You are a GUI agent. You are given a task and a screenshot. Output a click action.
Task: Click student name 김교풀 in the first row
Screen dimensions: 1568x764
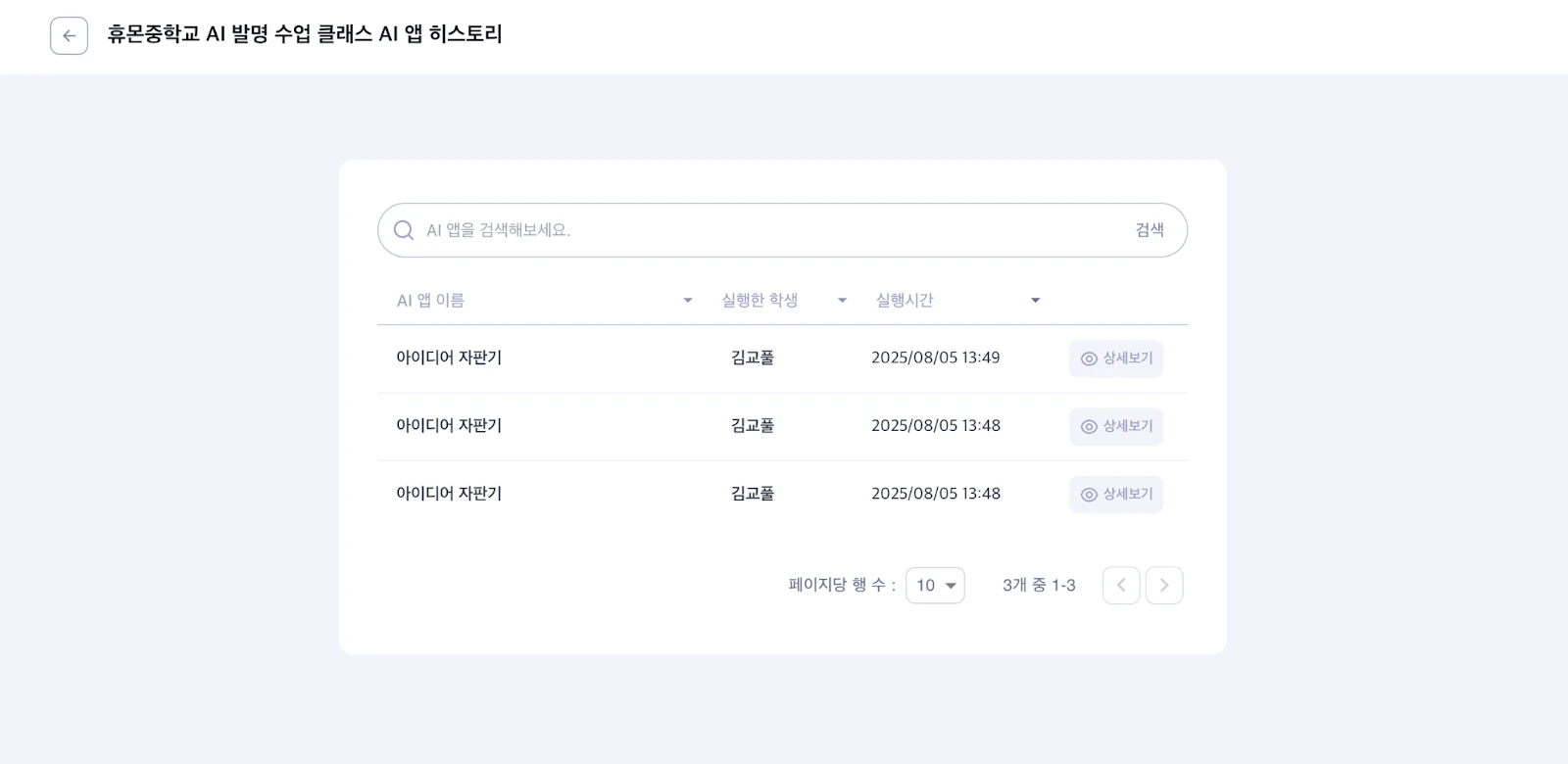coord(753,358)
